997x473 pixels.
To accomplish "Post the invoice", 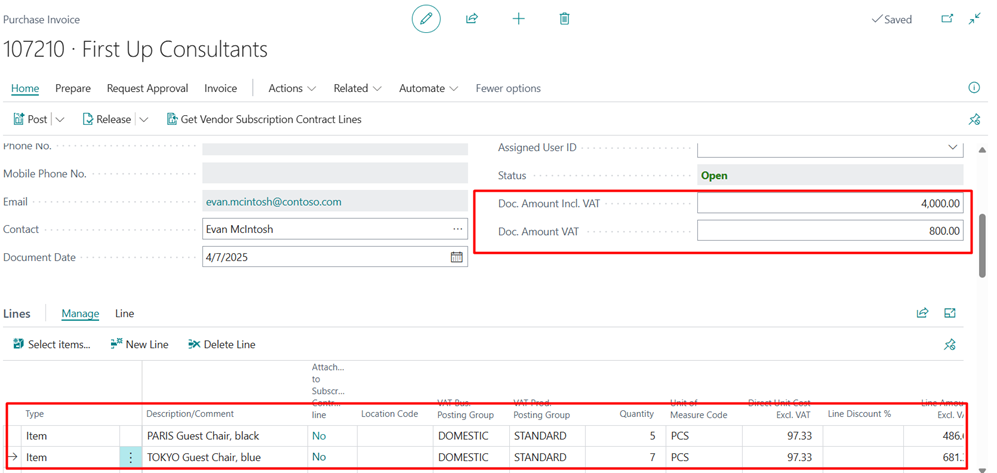I will tap(31, 120).
